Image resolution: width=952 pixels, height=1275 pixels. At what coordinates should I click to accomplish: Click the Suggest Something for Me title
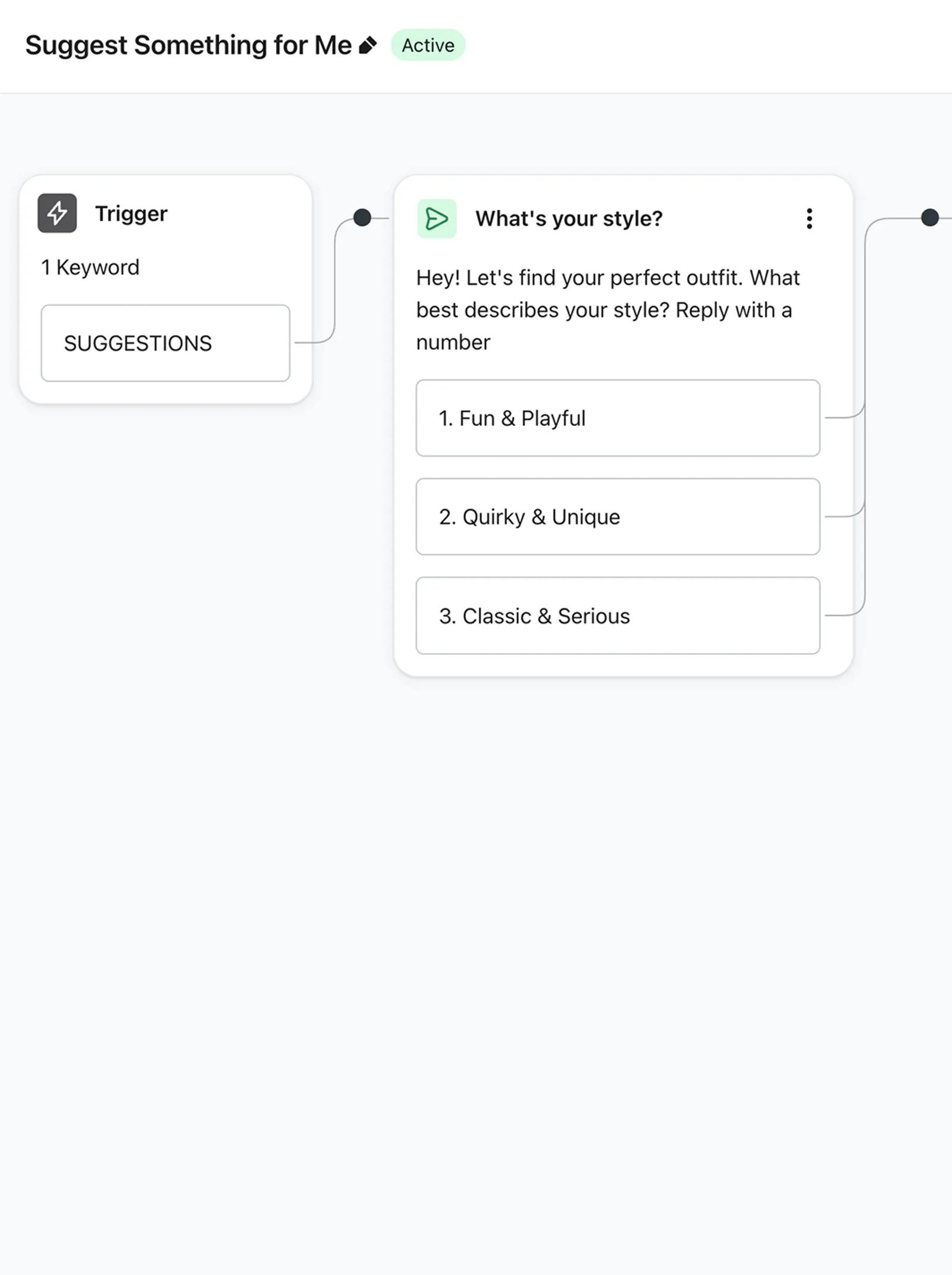pyautogui.click(x=188, y=45)
